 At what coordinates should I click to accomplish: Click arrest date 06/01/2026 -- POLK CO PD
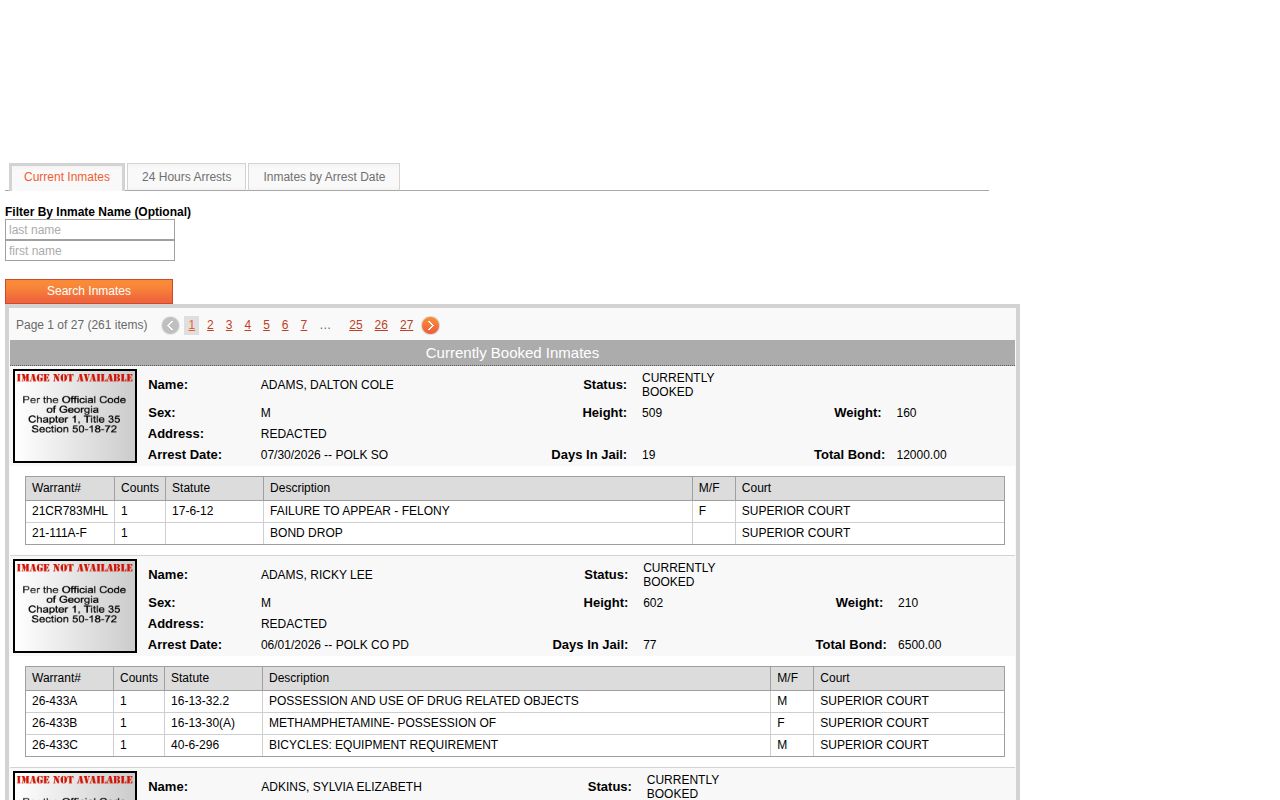tap(335, 645)
